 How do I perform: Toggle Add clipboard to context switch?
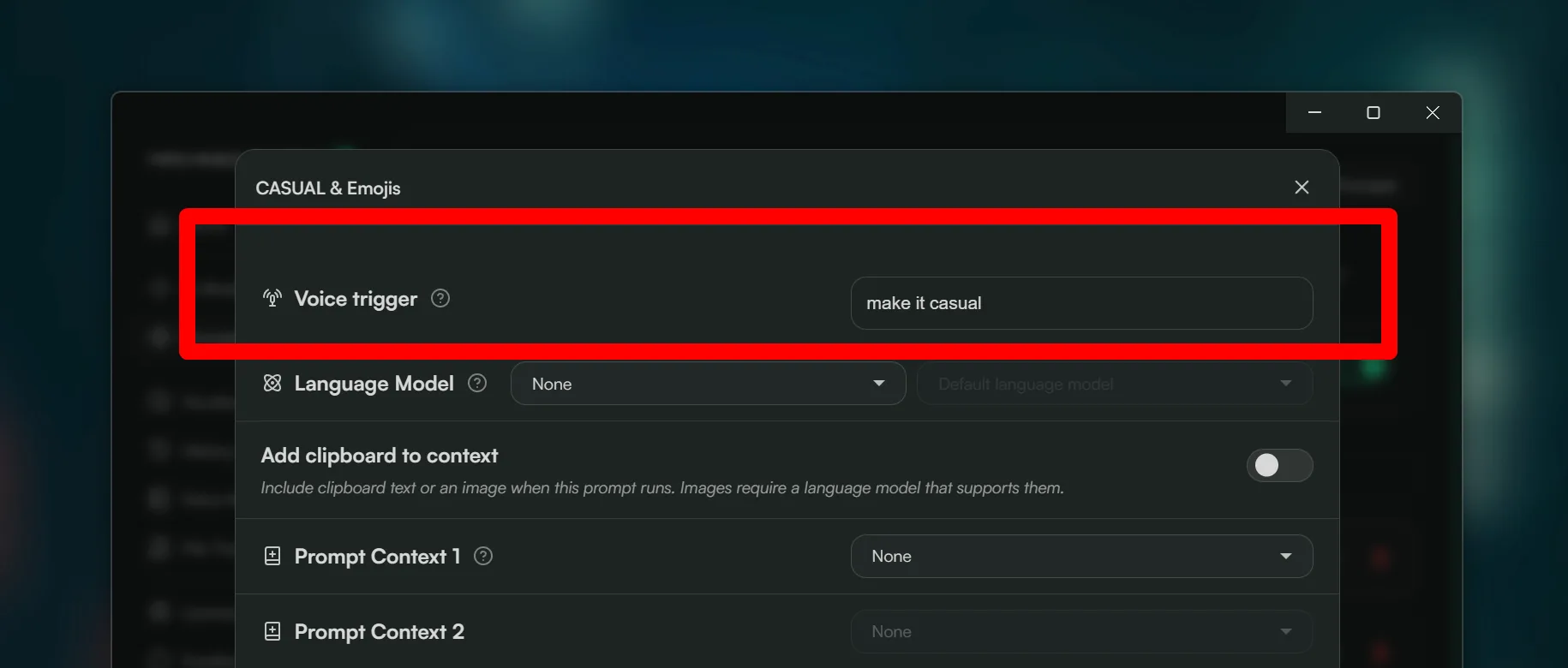[x=1279, y=465]
